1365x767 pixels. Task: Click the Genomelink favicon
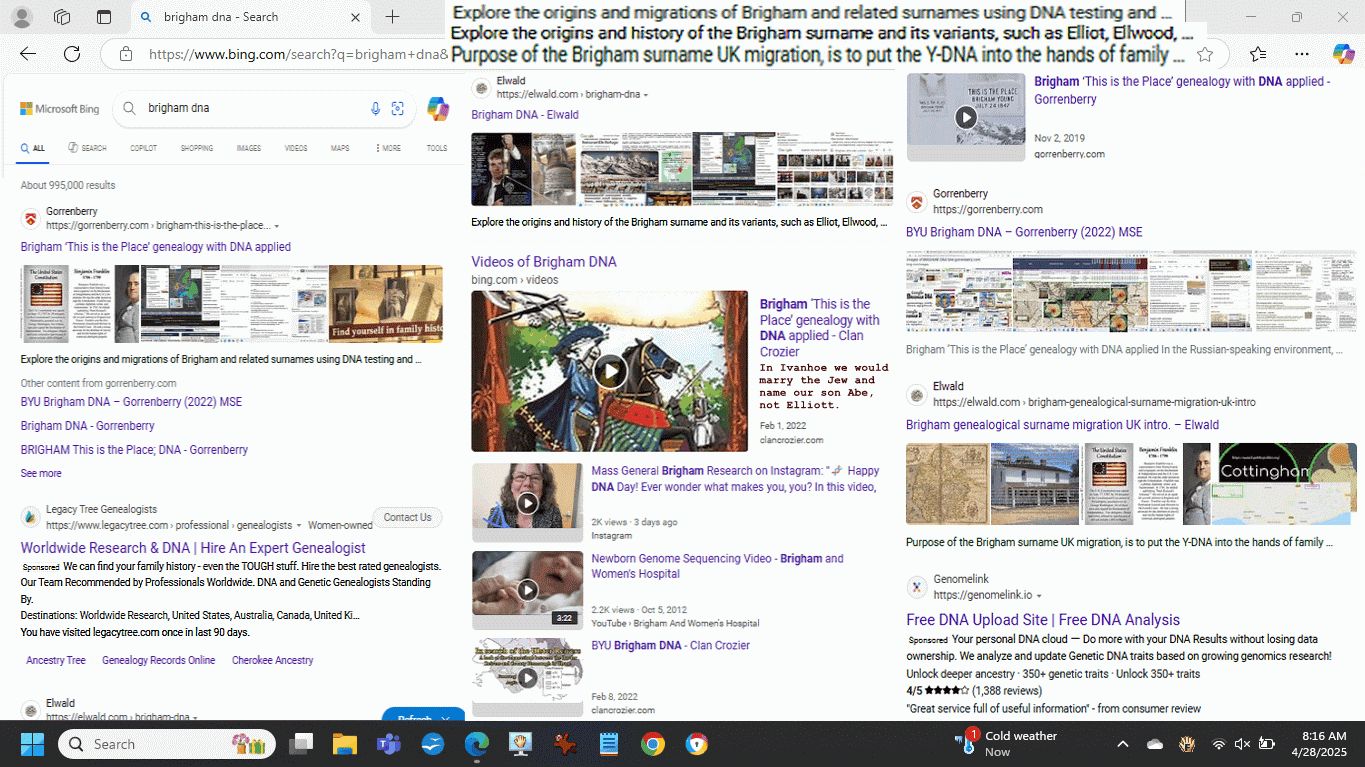(916, 587)
